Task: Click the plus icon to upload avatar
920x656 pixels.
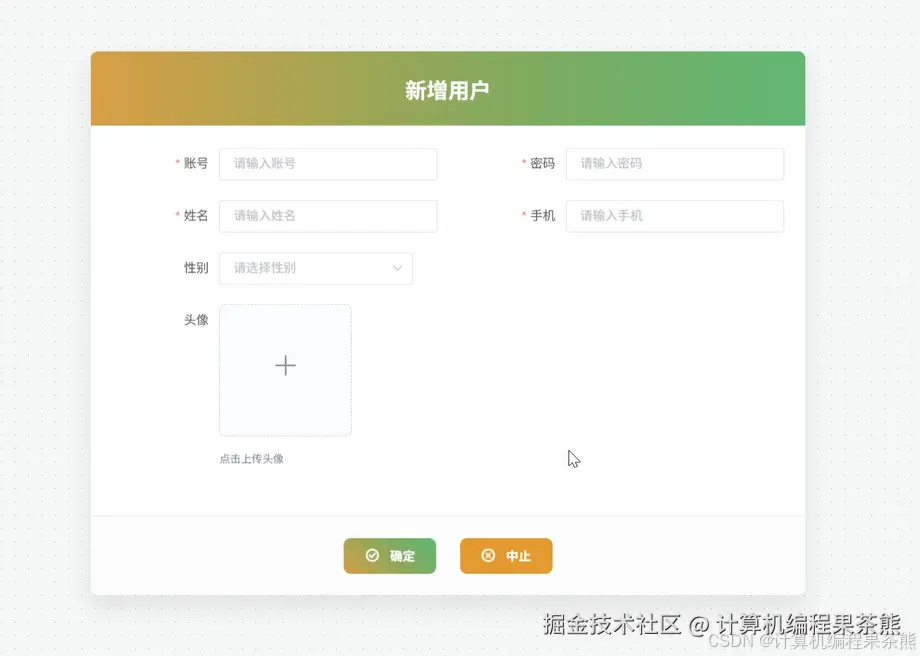Action: tap(285, 365)
